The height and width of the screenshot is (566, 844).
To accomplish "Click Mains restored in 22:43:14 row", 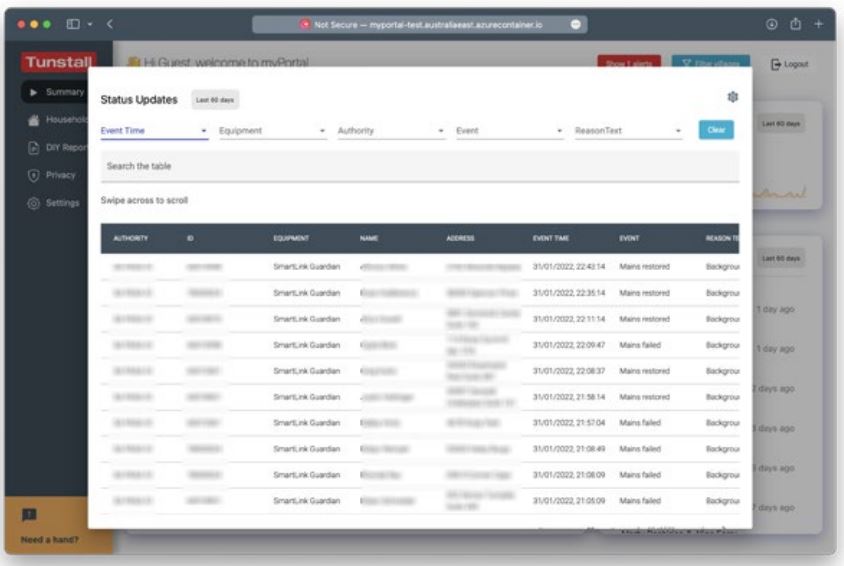I will click(644, 267).
